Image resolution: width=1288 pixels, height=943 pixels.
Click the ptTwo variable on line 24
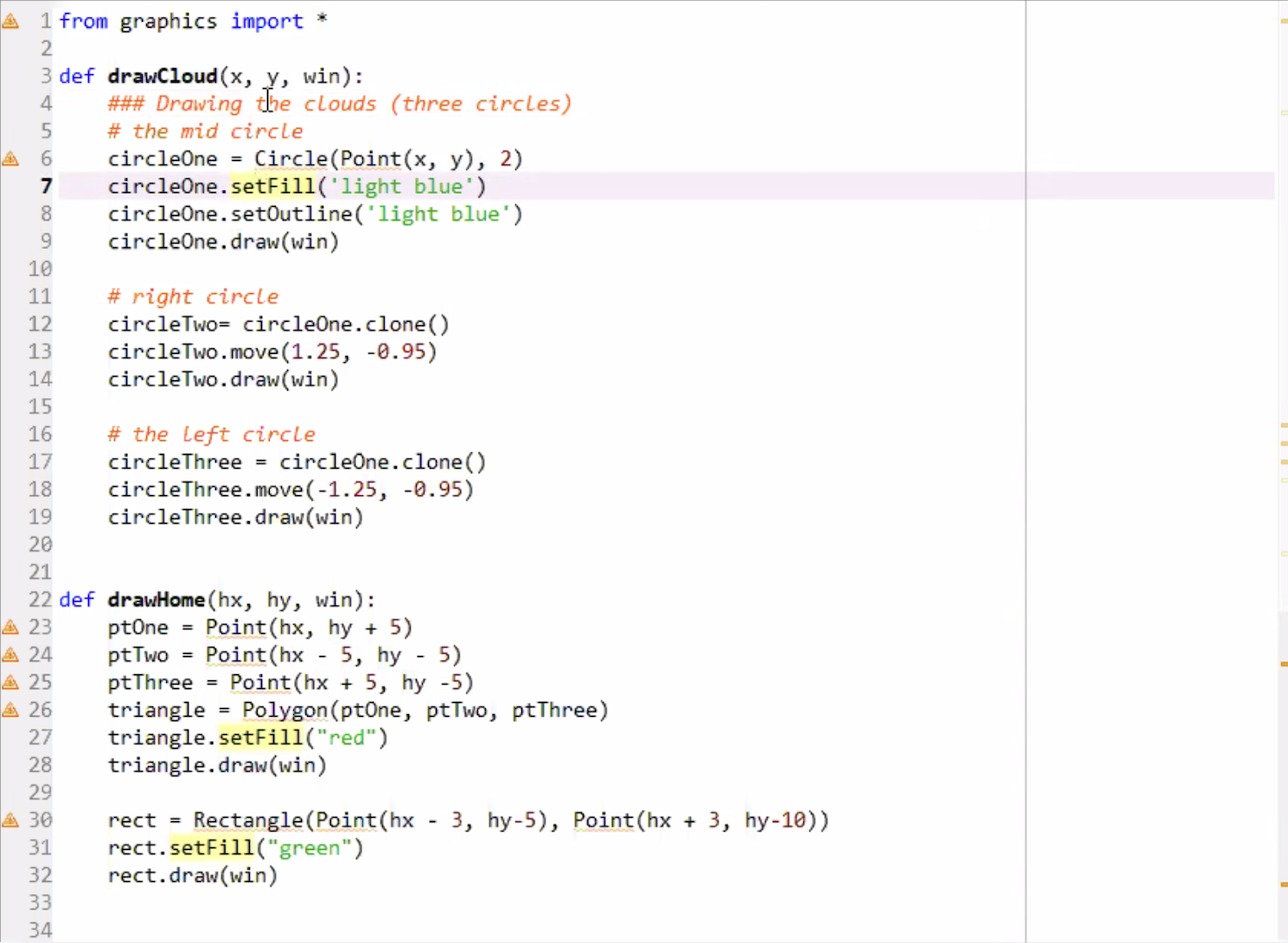point(138,655)
